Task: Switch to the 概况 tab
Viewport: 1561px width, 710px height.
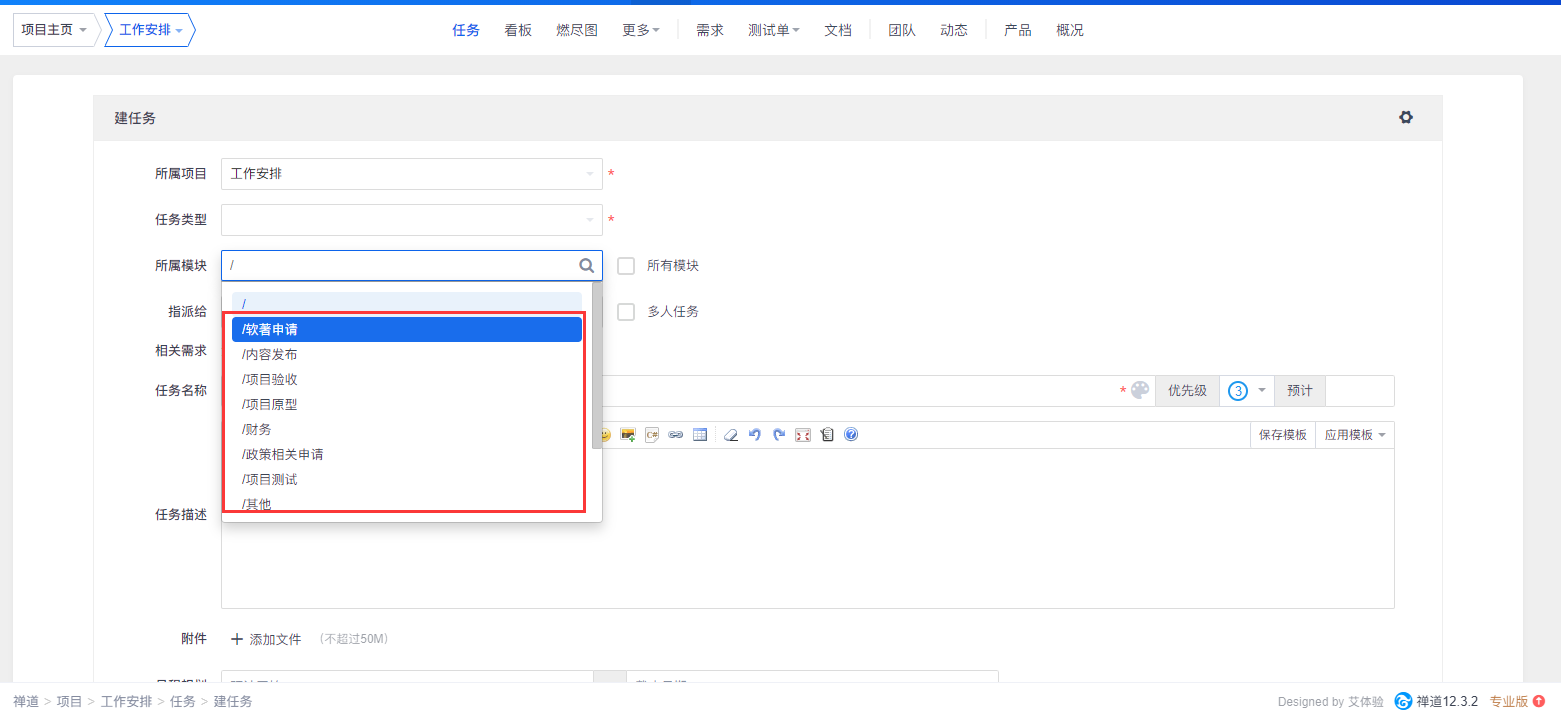Action: click(1070, 30)
